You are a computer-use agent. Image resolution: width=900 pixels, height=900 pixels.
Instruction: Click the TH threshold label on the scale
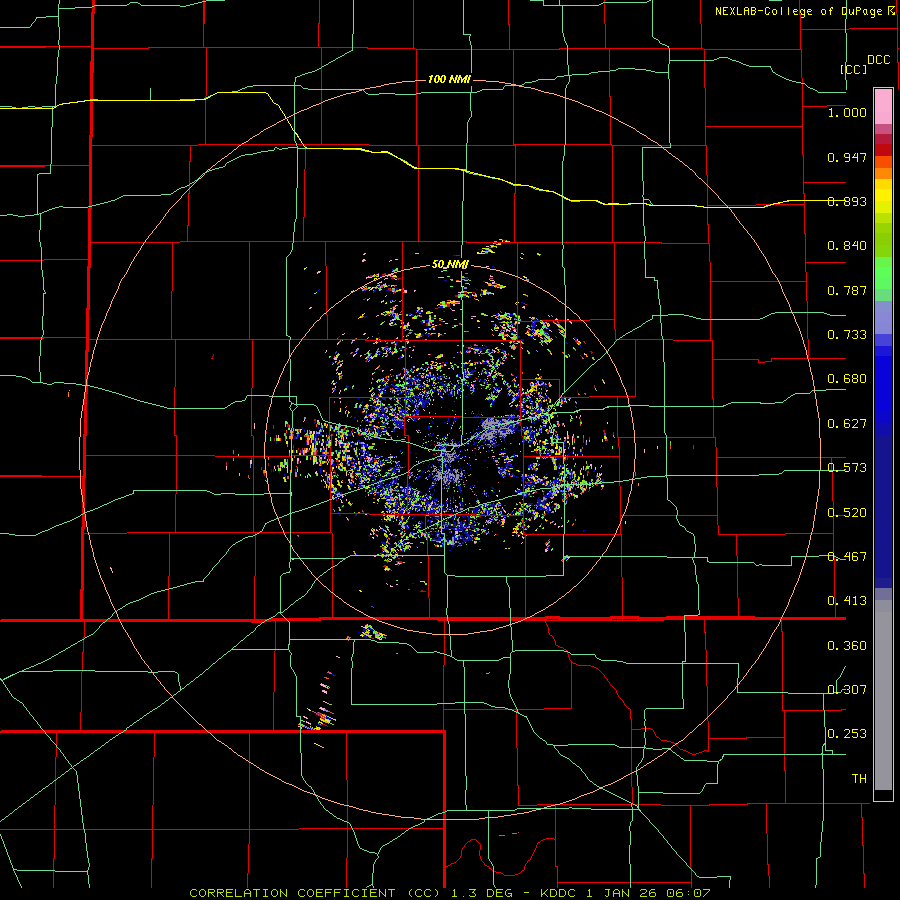click(859, 779)
